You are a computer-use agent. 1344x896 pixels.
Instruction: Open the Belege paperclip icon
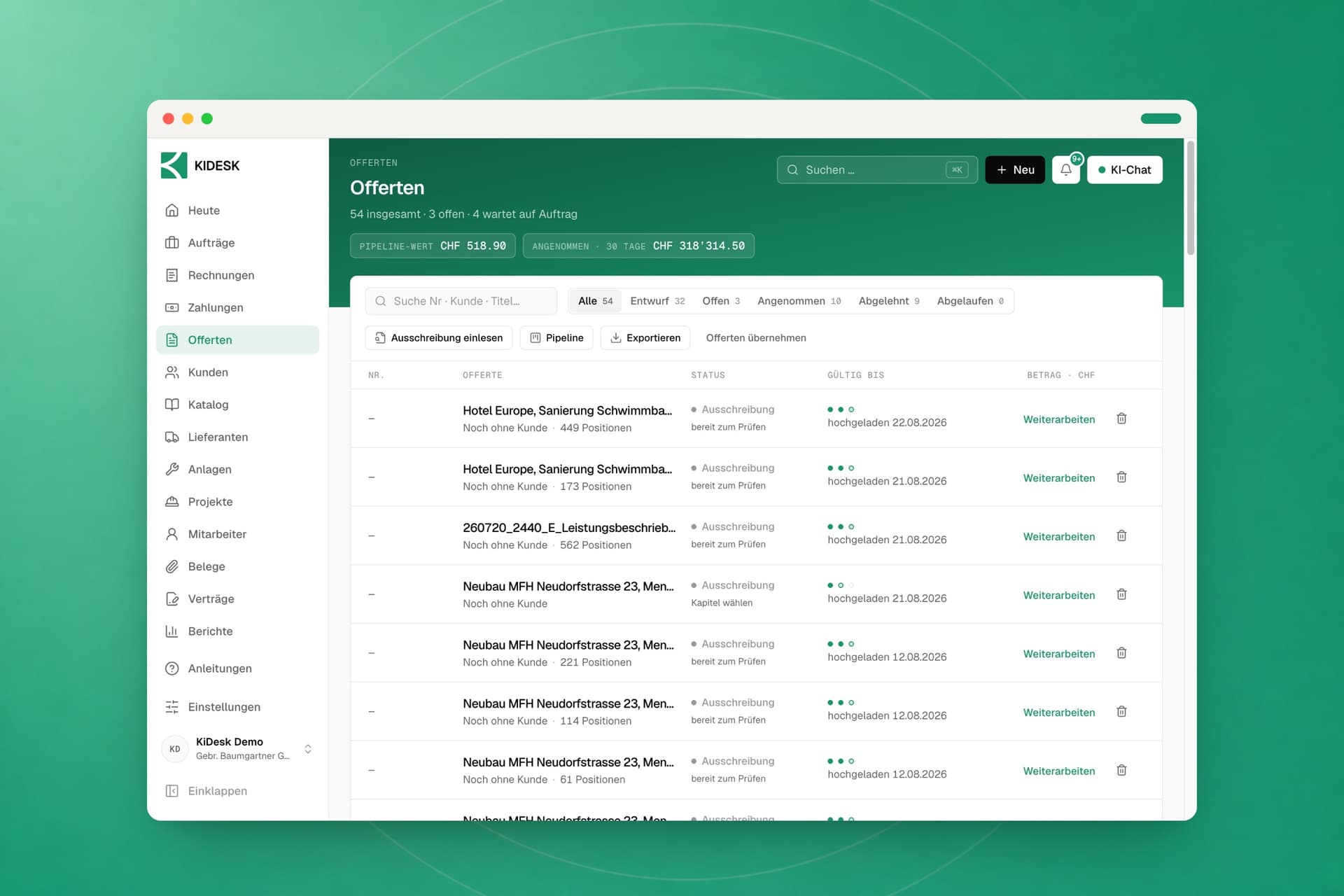click(172, 566)
